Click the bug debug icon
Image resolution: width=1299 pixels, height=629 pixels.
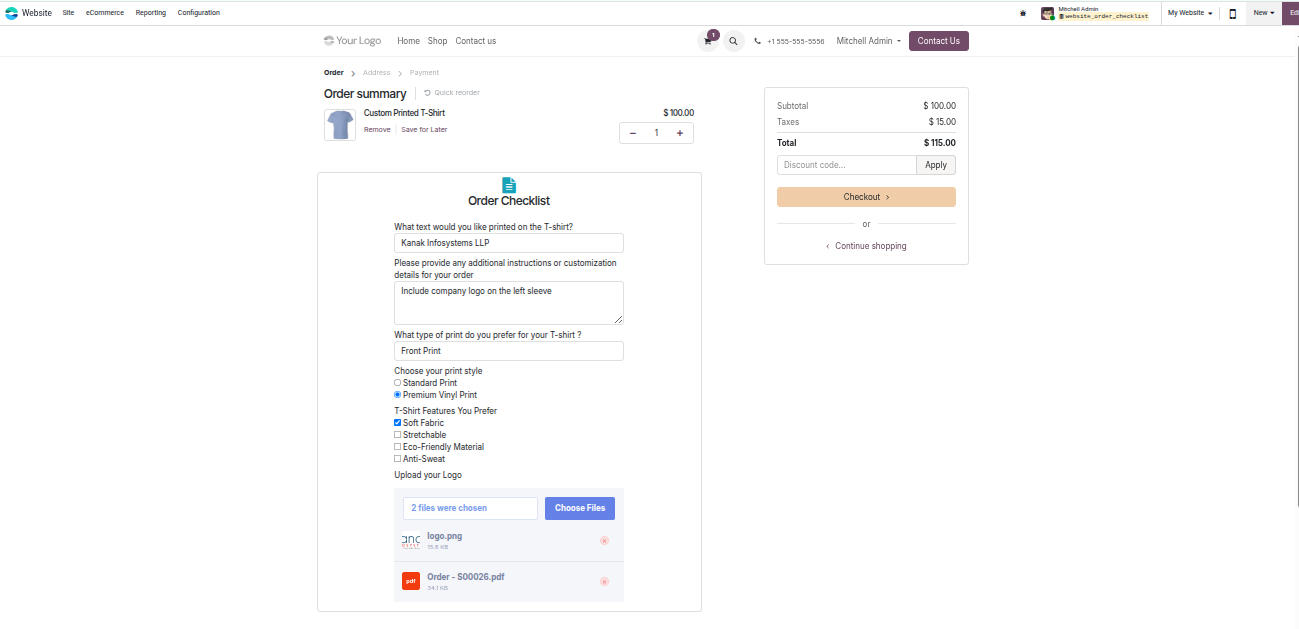coord(1023,13)
